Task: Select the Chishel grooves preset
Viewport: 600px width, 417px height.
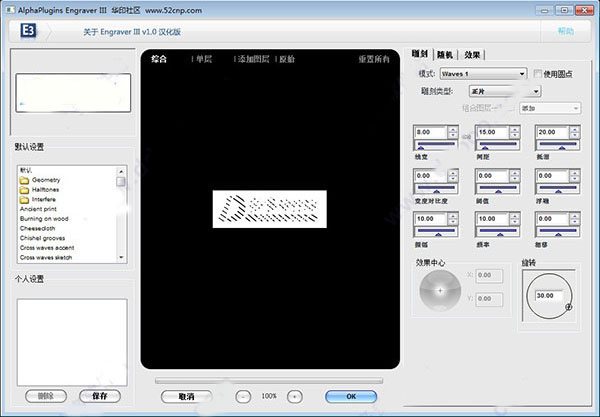Action: tap(42, 238)
